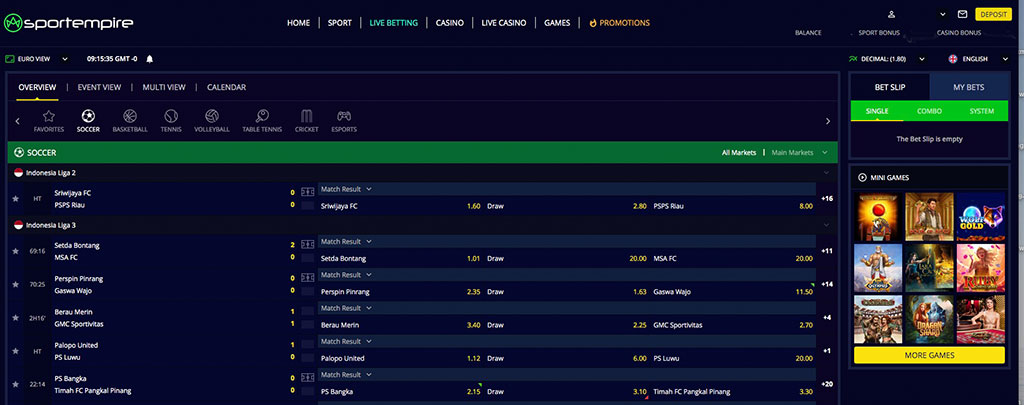Viewport: 1024px width, 405px height.
Task: Select the Soccer sport icon
Action: (x=88, y=121)
